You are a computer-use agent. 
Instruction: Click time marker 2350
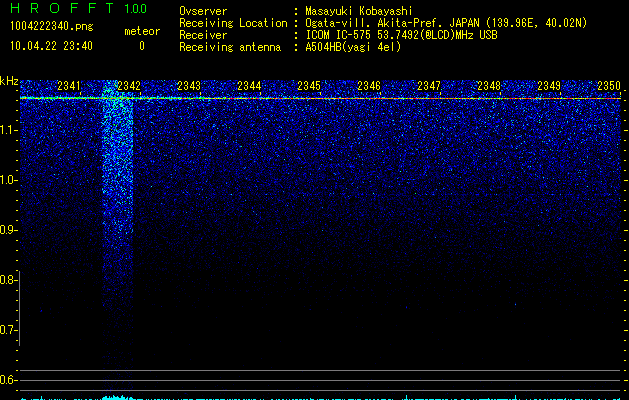pos(609,86)
